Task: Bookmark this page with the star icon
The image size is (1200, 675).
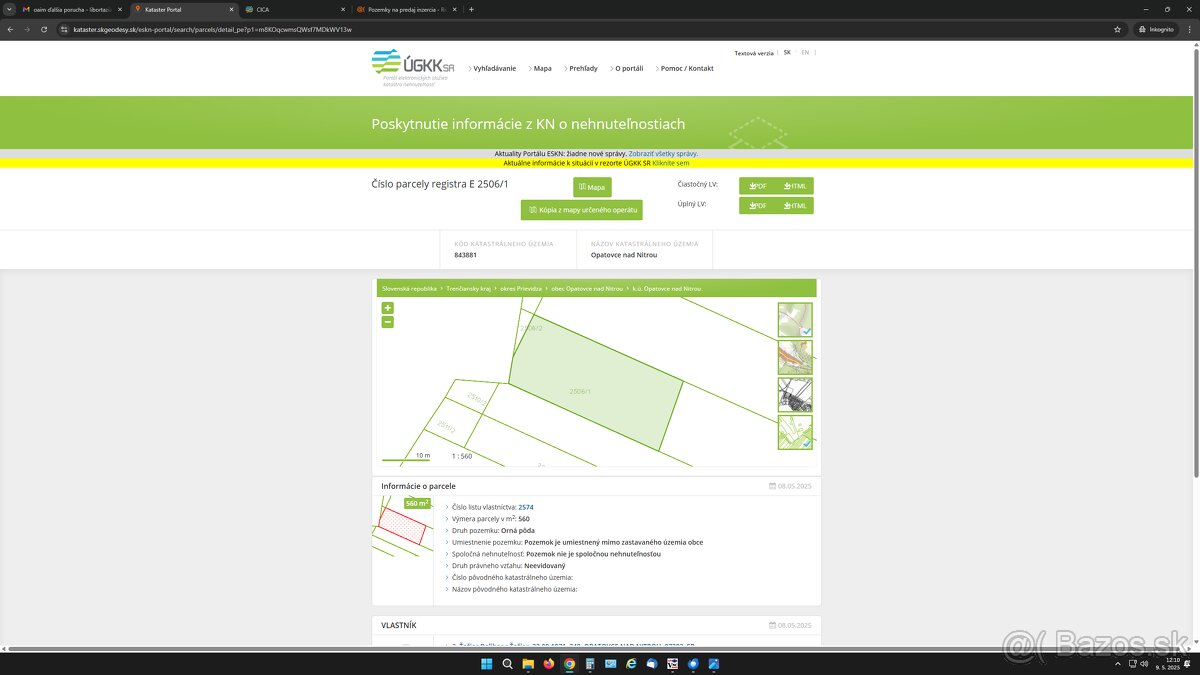Action: 1117,29
